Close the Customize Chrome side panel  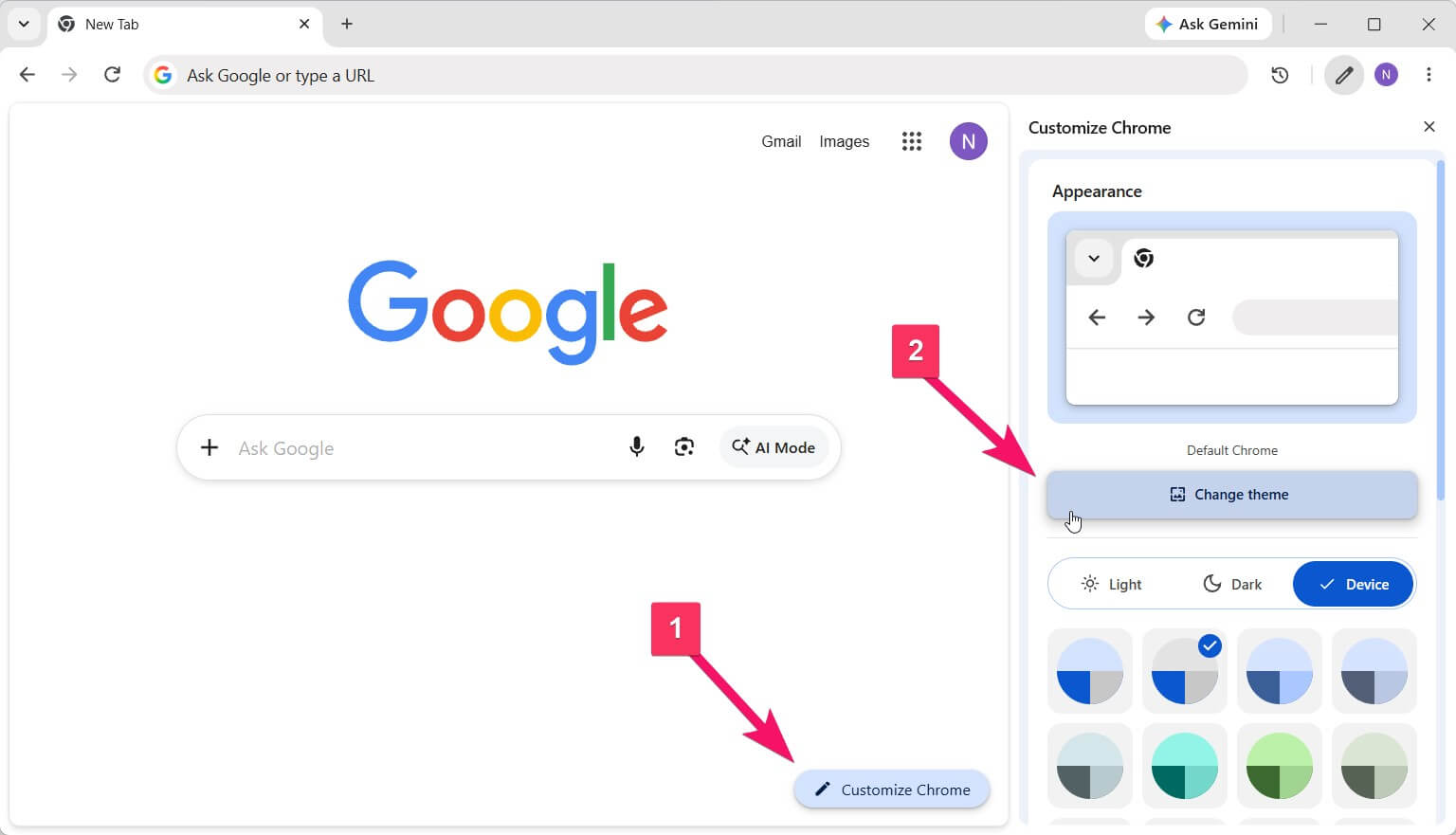[x=1429, y=127]
